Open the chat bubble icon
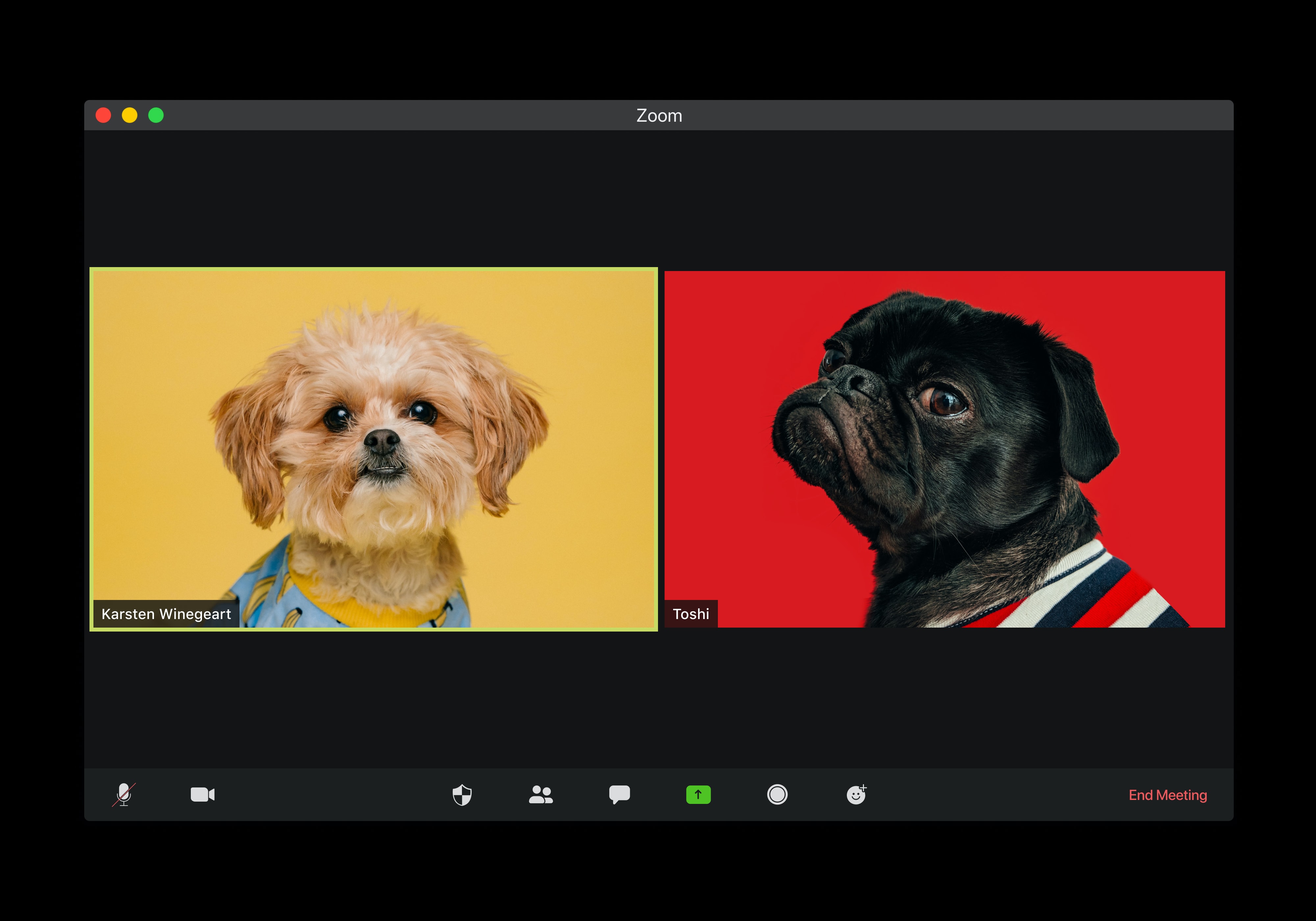The height and width of the screenshot is (921, 1316). click(x=619, y=795)
